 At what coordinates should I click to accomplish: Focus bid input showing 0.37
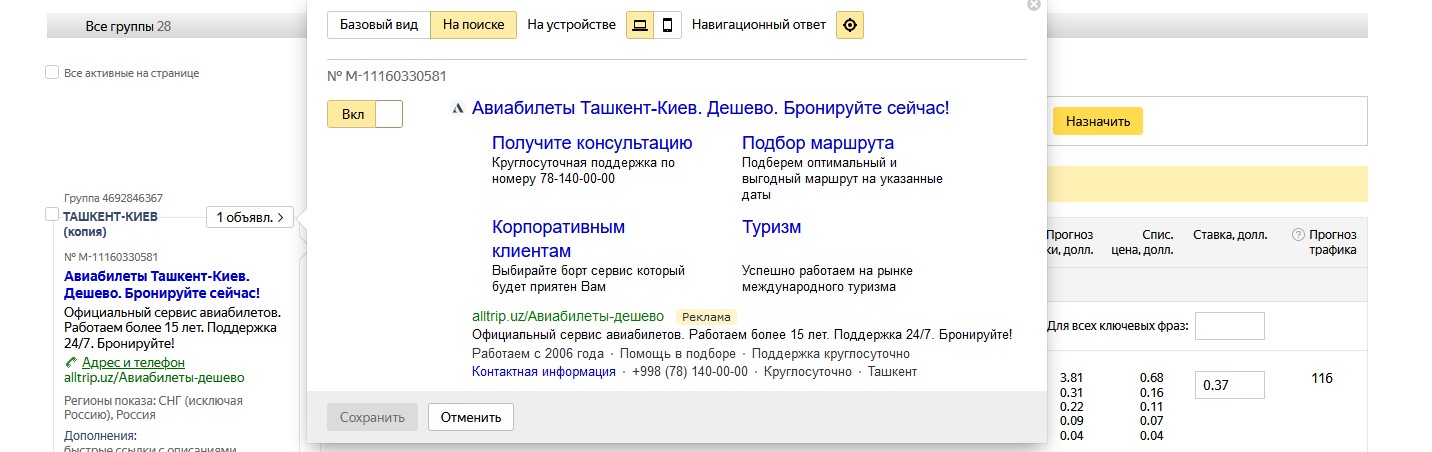click(1229, 385)
